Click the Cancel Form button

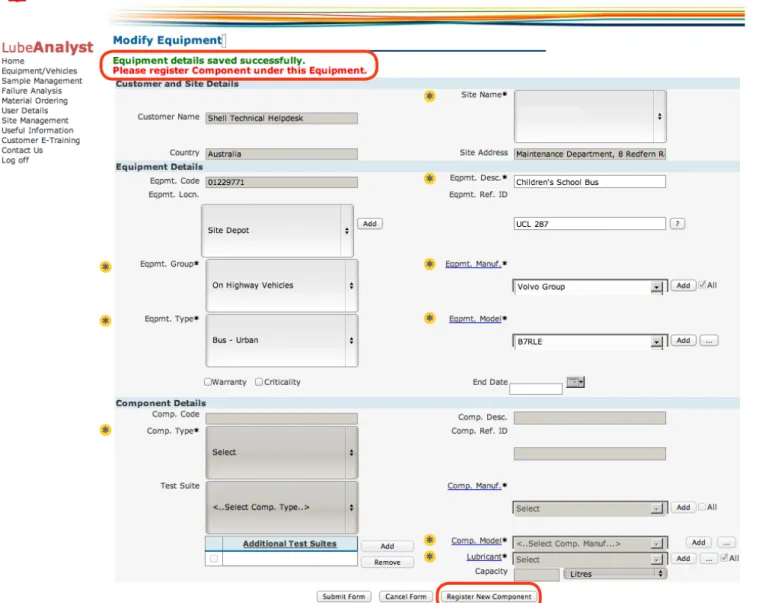(x=406, y=596)
